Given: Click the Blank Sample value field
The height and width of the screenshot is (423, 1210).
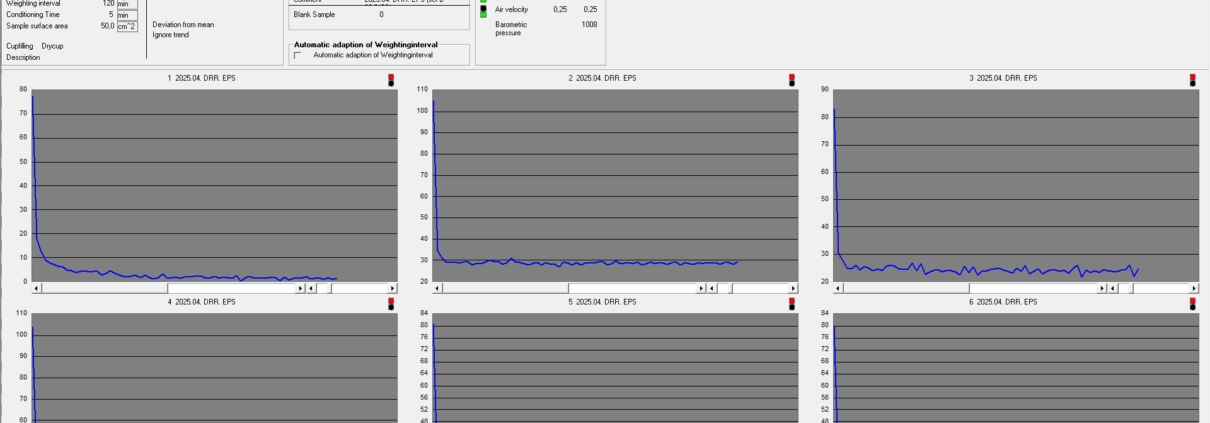Looking at the screenshot, I should pos(381,15).
